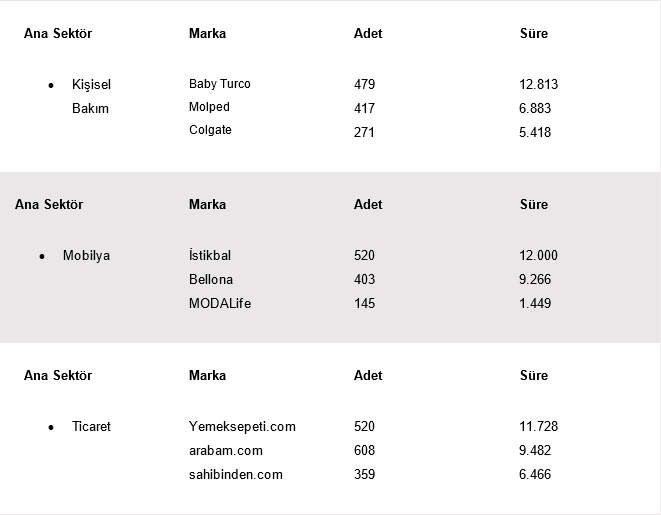This screenshot has height=515, width=661.
Task: Click the Süre value 11.728
Action: pos(538,426)
